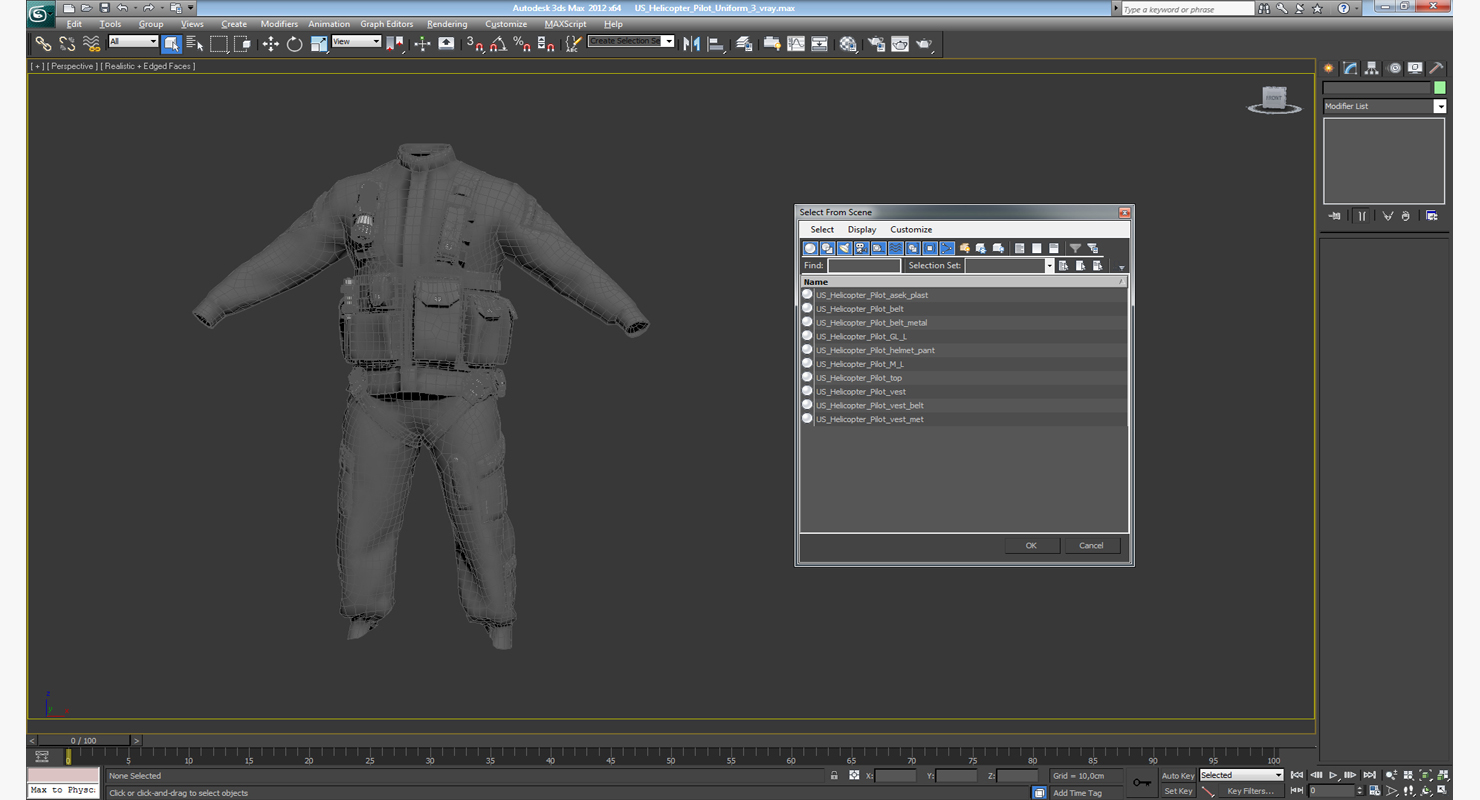
Task: Click the time slider 0 / 100 handle
Action: [x=84, y=741]
